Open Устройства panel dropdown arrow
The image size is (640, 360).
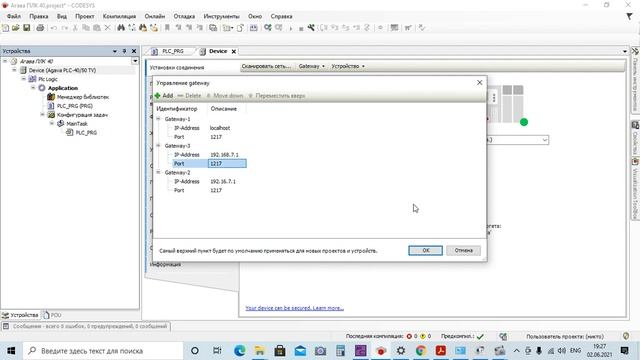pyautogui.click(x=115, y=51)
